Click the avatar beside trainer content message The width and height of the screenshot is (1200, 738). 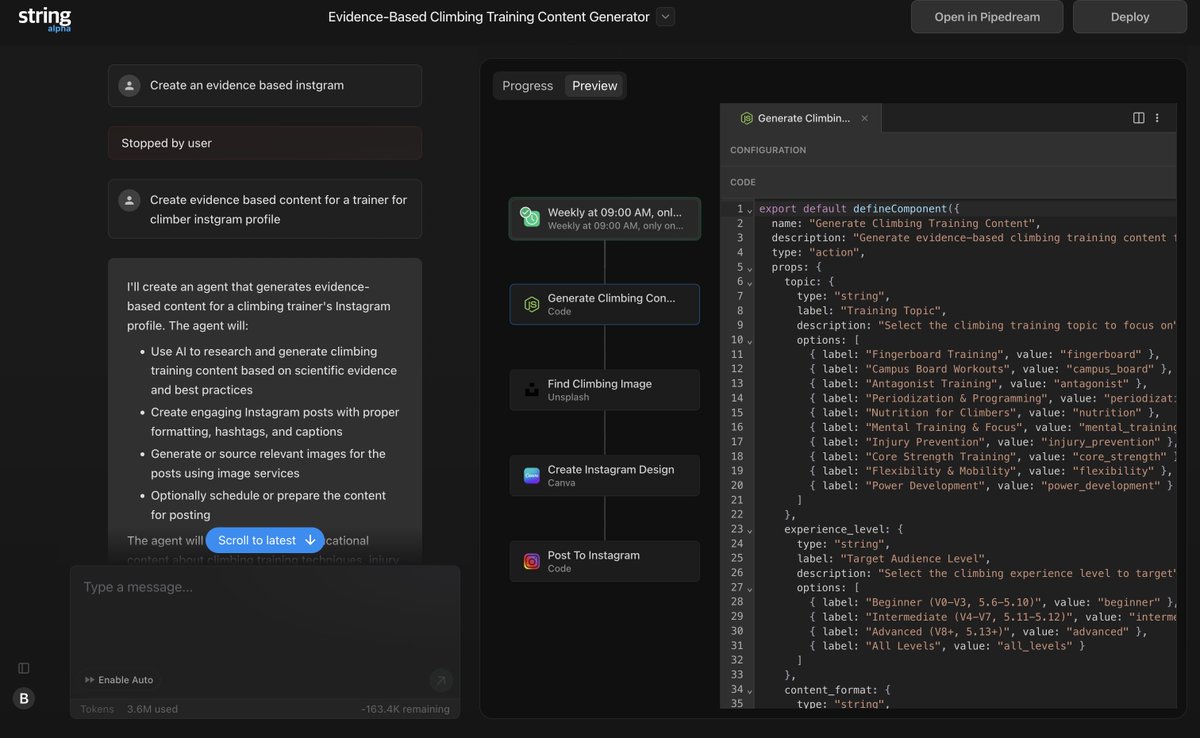pos(129,200)
